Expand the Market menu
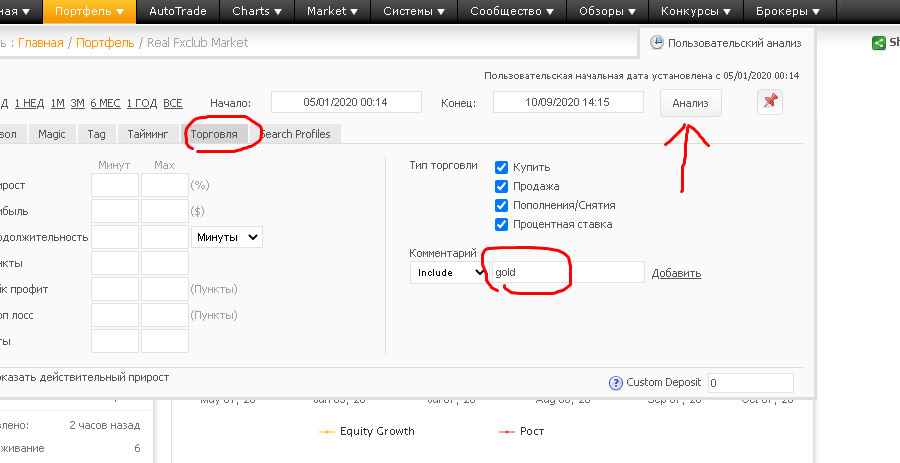The image size is (900, 463). (332, 11)
